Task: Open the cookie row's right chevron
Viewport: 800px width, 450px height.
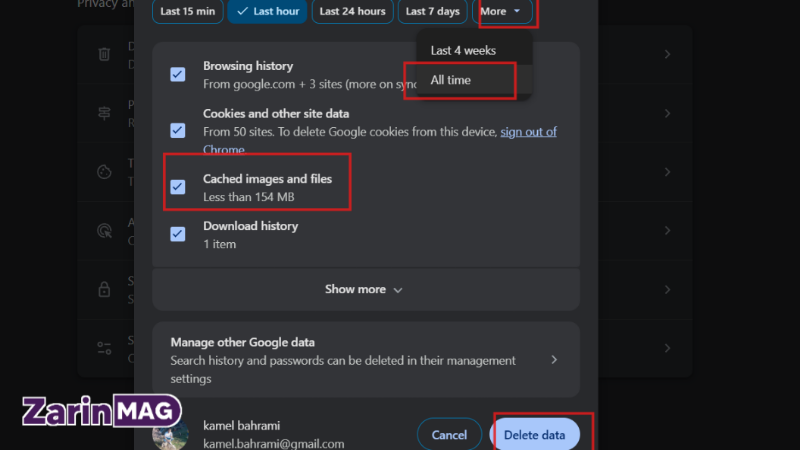Action: (667, 172)
